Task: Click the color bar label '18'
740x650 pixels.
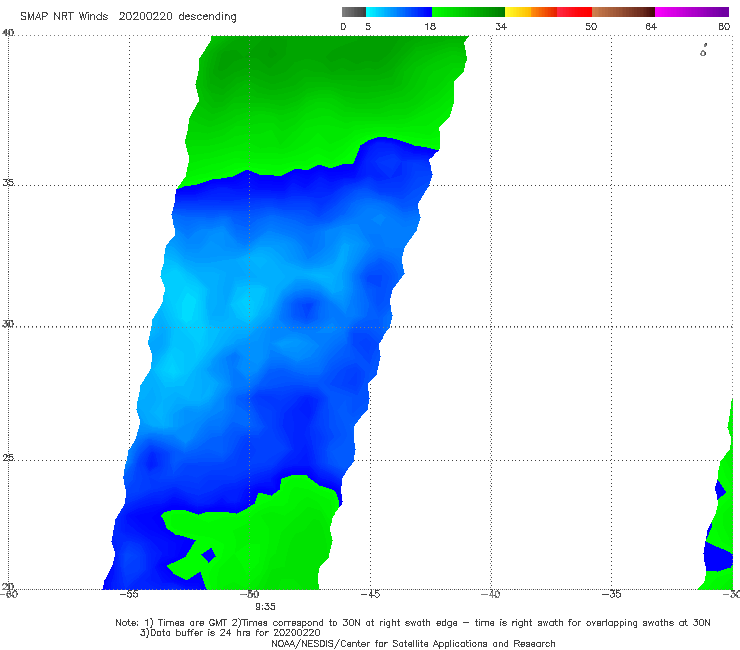Action: (x=429, y=26)
